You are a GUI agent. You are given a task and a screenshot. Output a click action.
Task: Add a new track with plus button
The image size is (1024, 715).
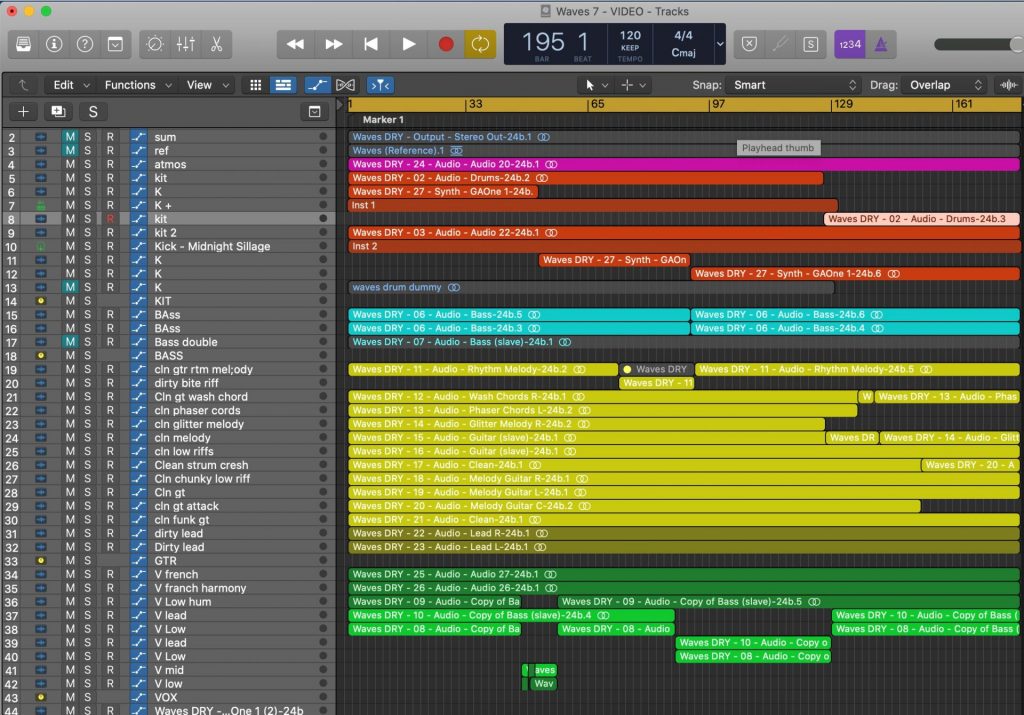23,112
